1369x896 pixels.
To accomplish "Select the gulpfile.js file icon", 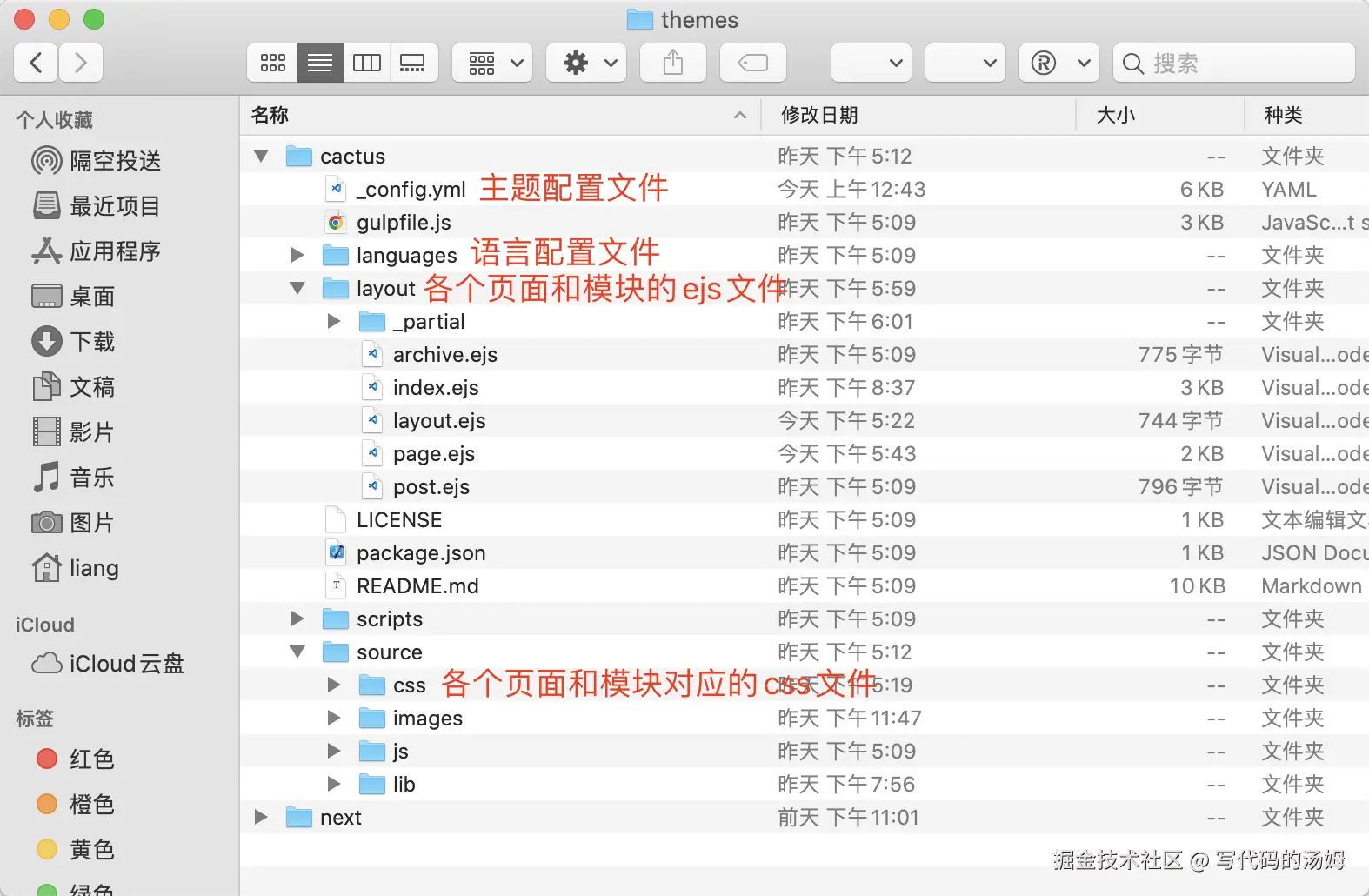I will (336, 222).
